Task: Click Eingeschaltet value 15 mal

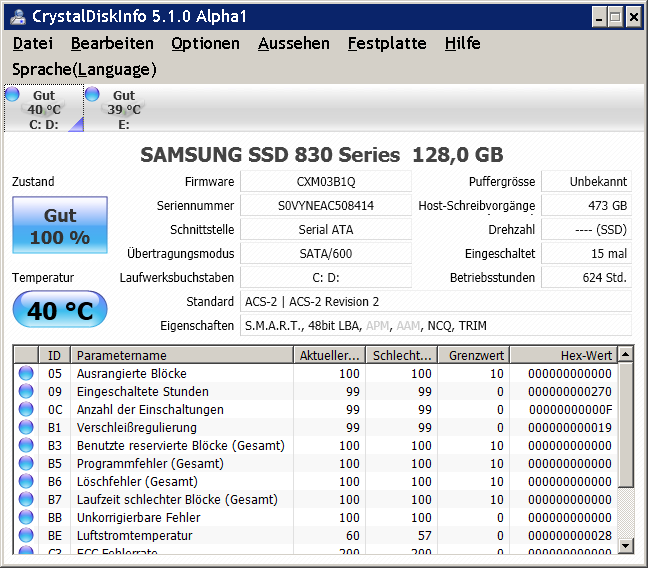Action: pos(586,253)
